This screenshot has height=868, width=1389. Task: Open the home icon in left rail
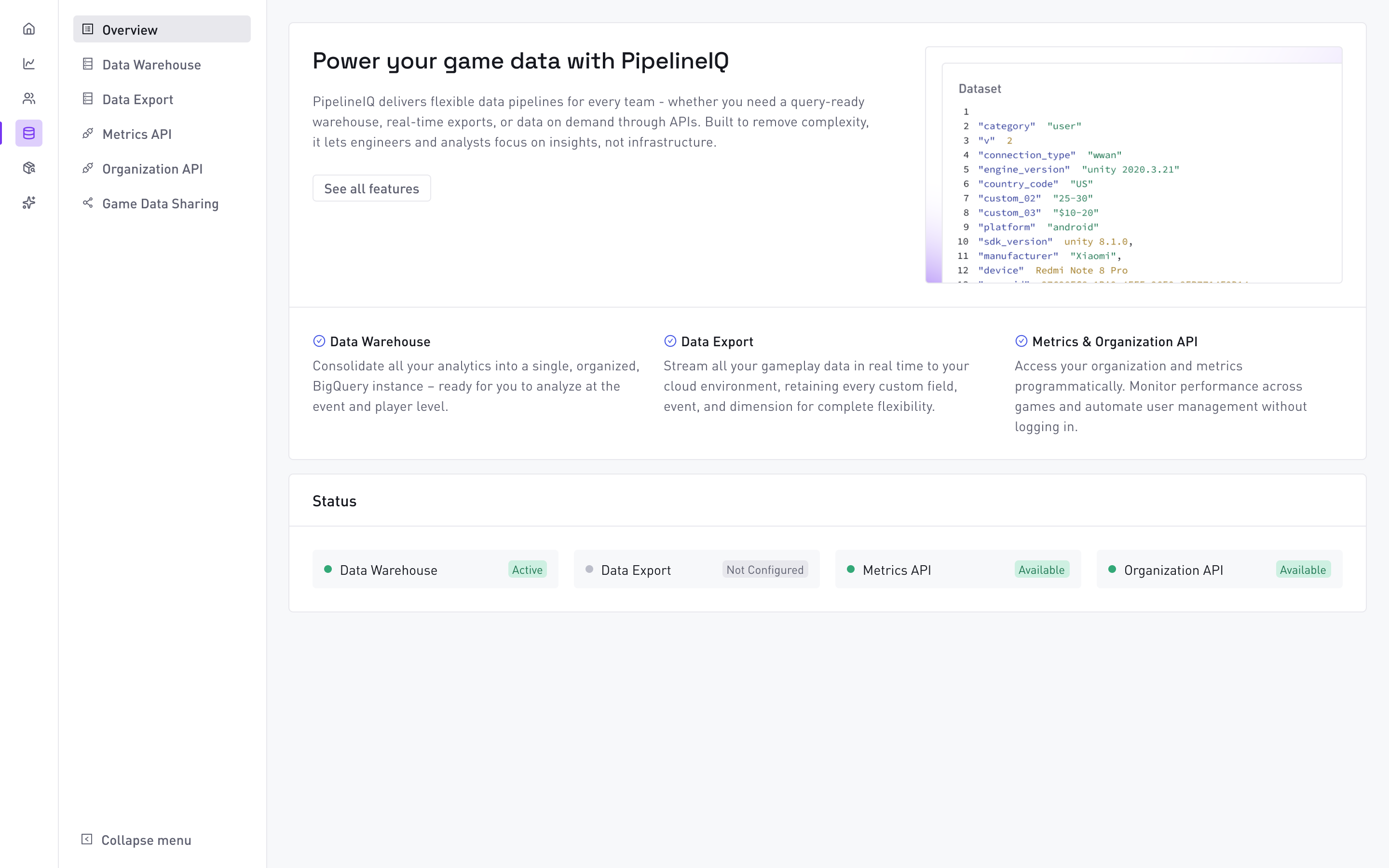[29, 29]
